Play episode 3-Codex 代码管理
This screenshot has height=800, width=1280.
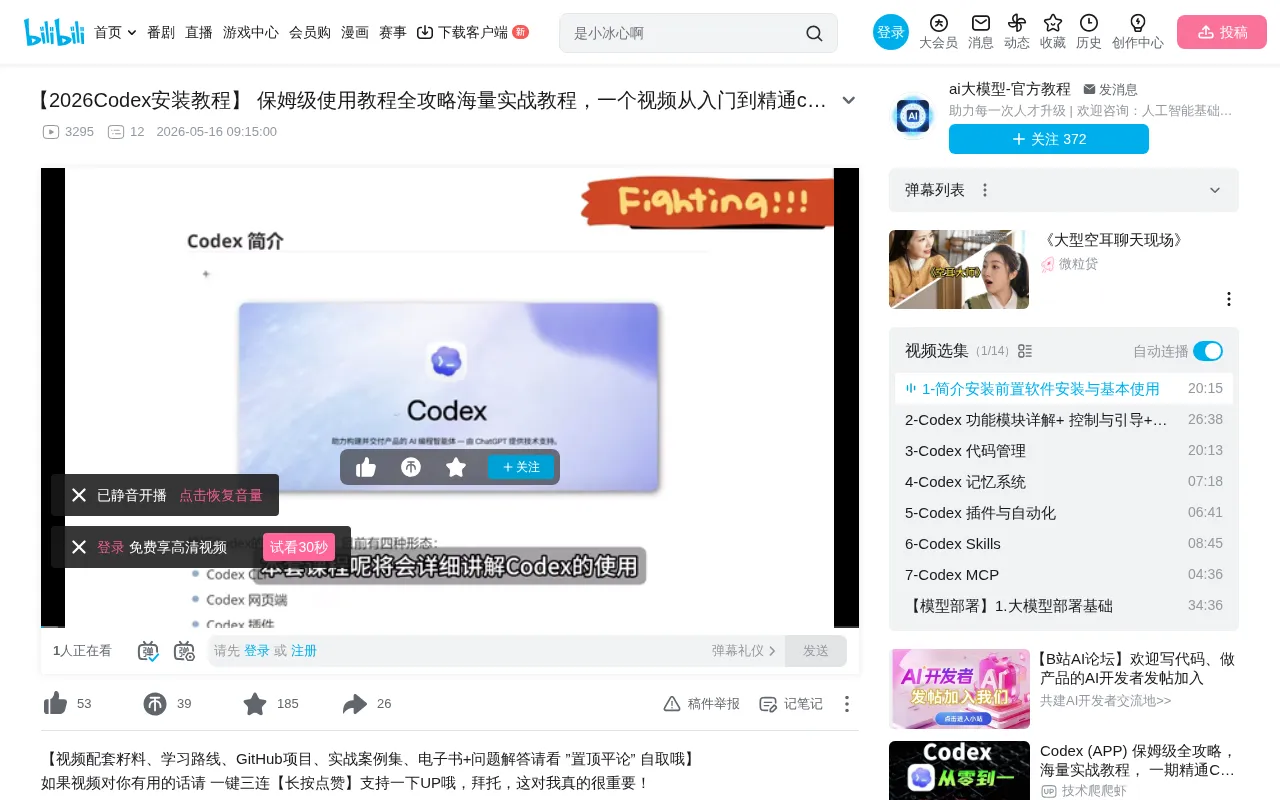coord(1064,451)
